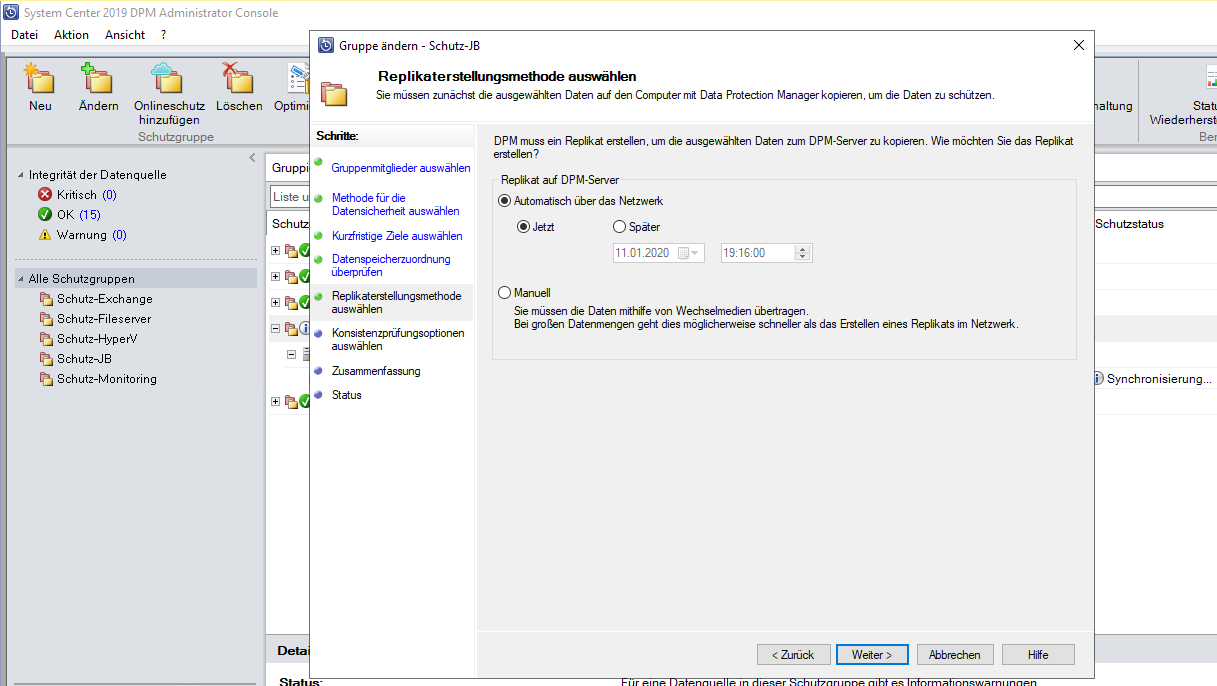Click the System Center app title icon
This screenshot has width=1217, height=686.
10,13
